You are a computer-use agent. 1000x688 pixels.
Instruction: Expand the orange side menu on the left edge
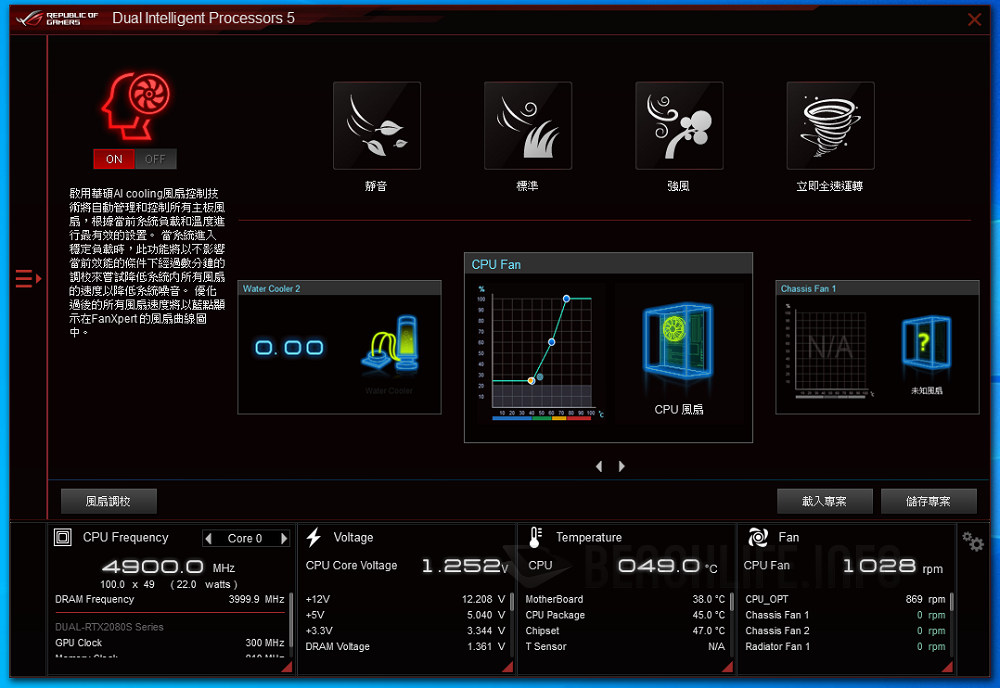[x=28, y=280]
